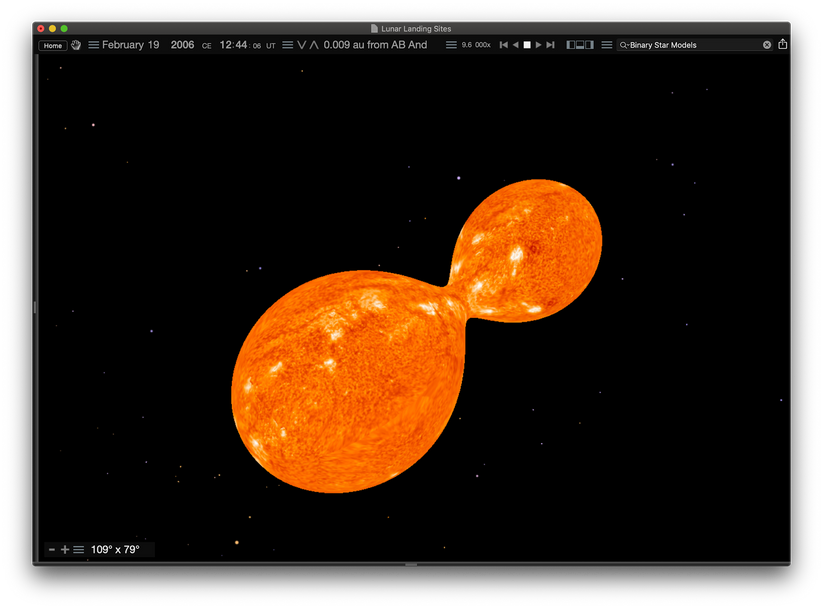This screenshot has width=823, height=609.
Task: Toggle the UT time zone label
Action: pyautogui.click(x=270, y=45)
